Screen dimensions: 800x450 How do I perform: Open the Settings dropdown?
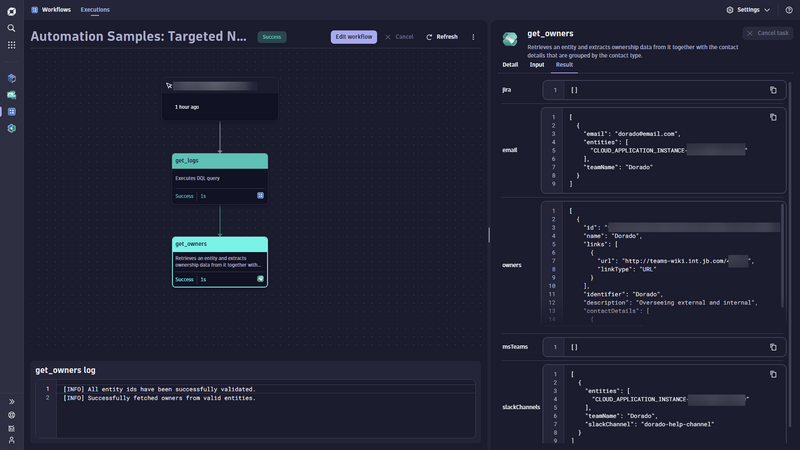pos(748,10)
